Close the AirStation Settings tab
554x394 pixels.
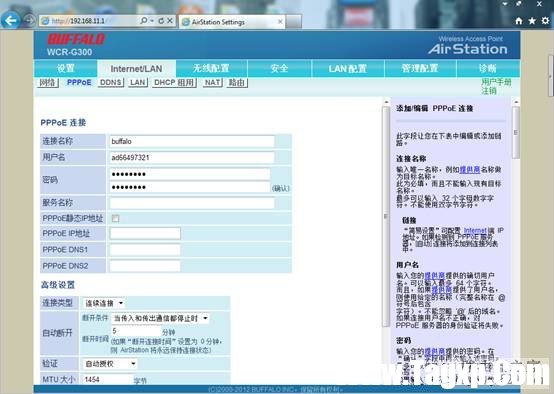(x=280, y=22)
